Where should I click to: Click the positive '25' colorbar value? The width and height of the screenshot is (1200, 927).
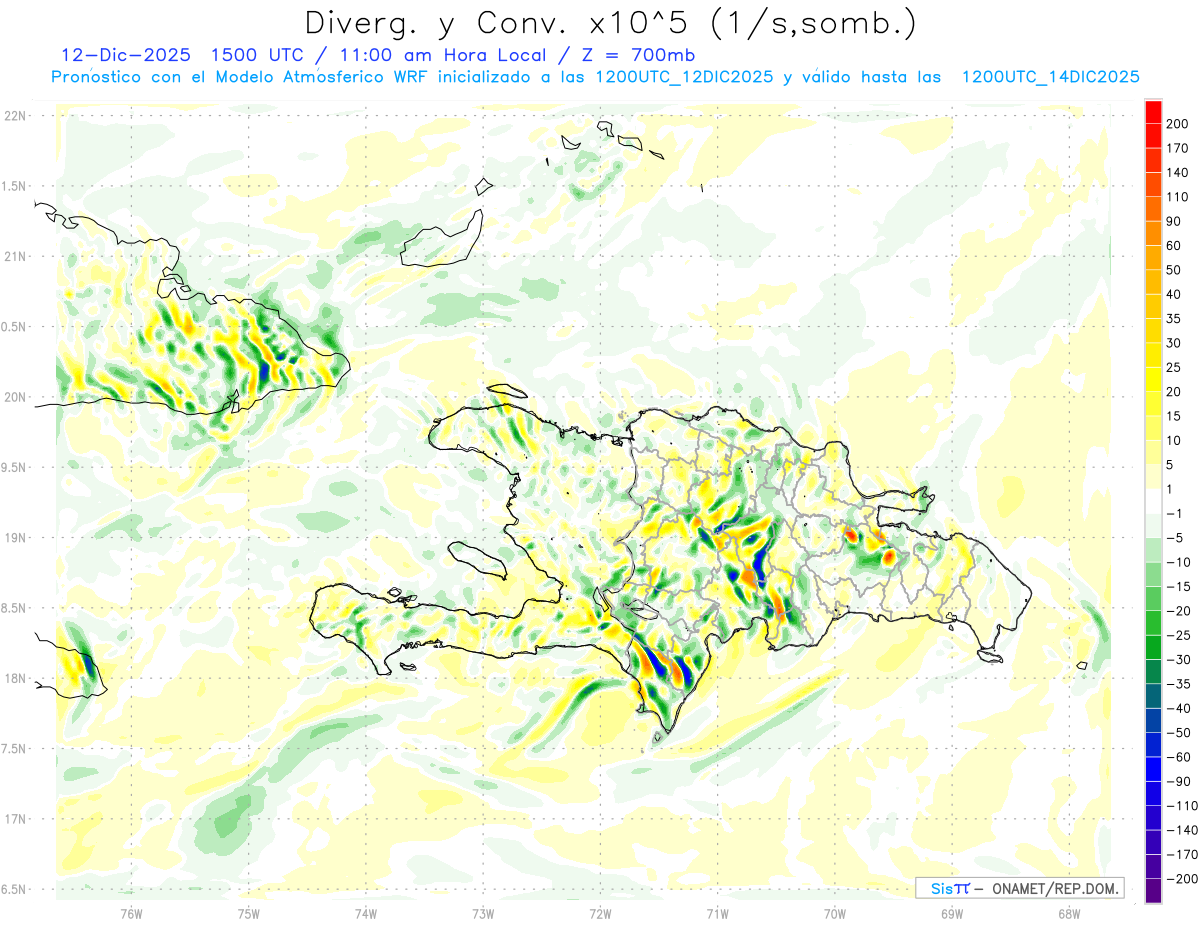pos(1175,368)
